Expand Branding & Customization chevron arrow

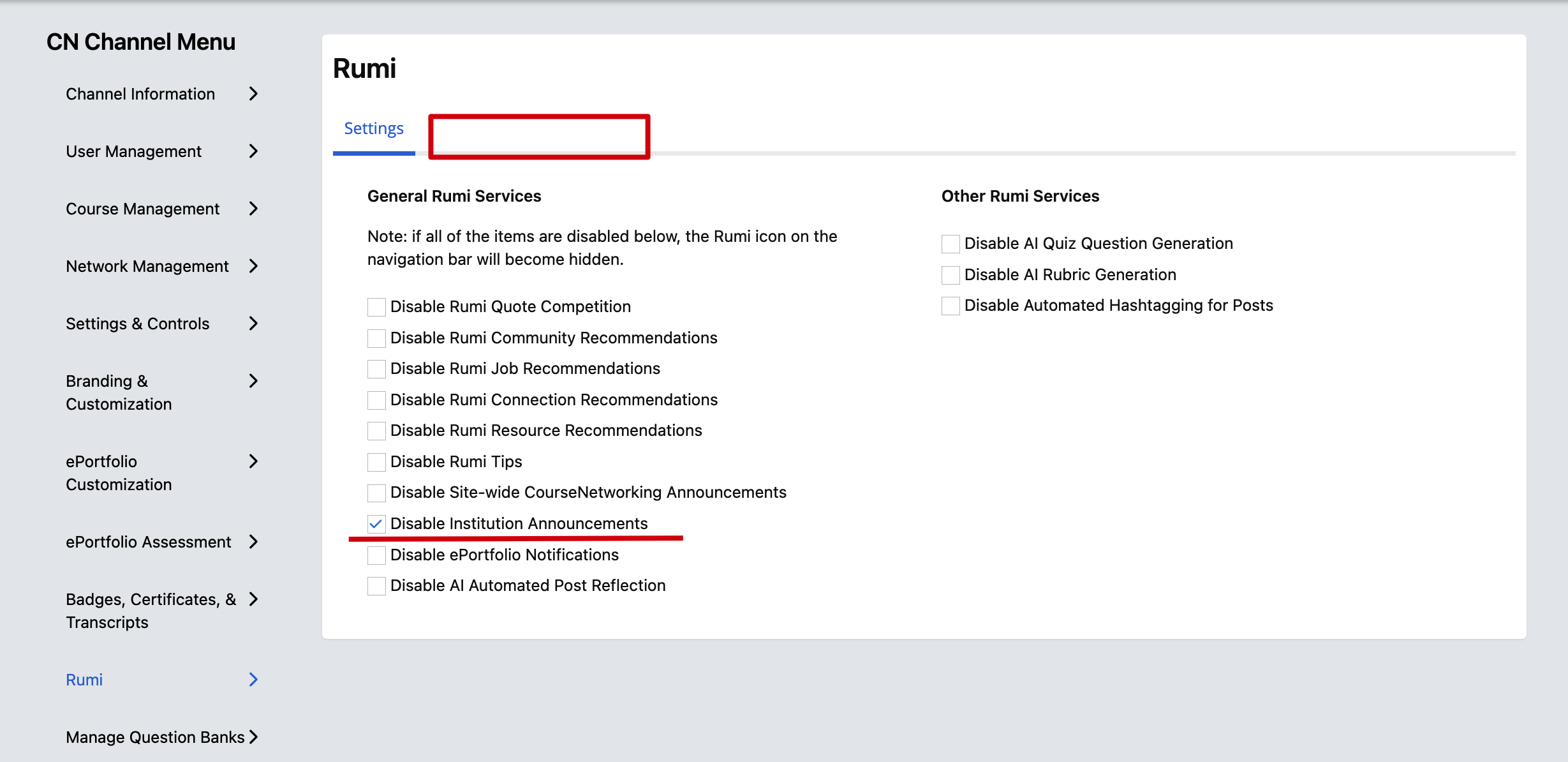[253, 381]
